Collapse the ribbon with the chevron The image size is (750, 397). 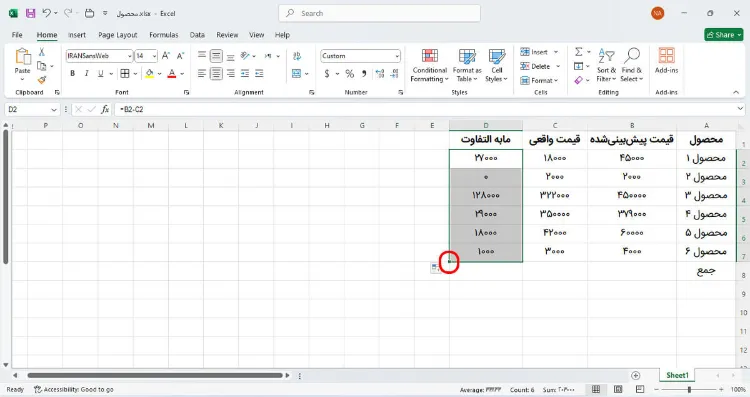(x=736, y=92)
